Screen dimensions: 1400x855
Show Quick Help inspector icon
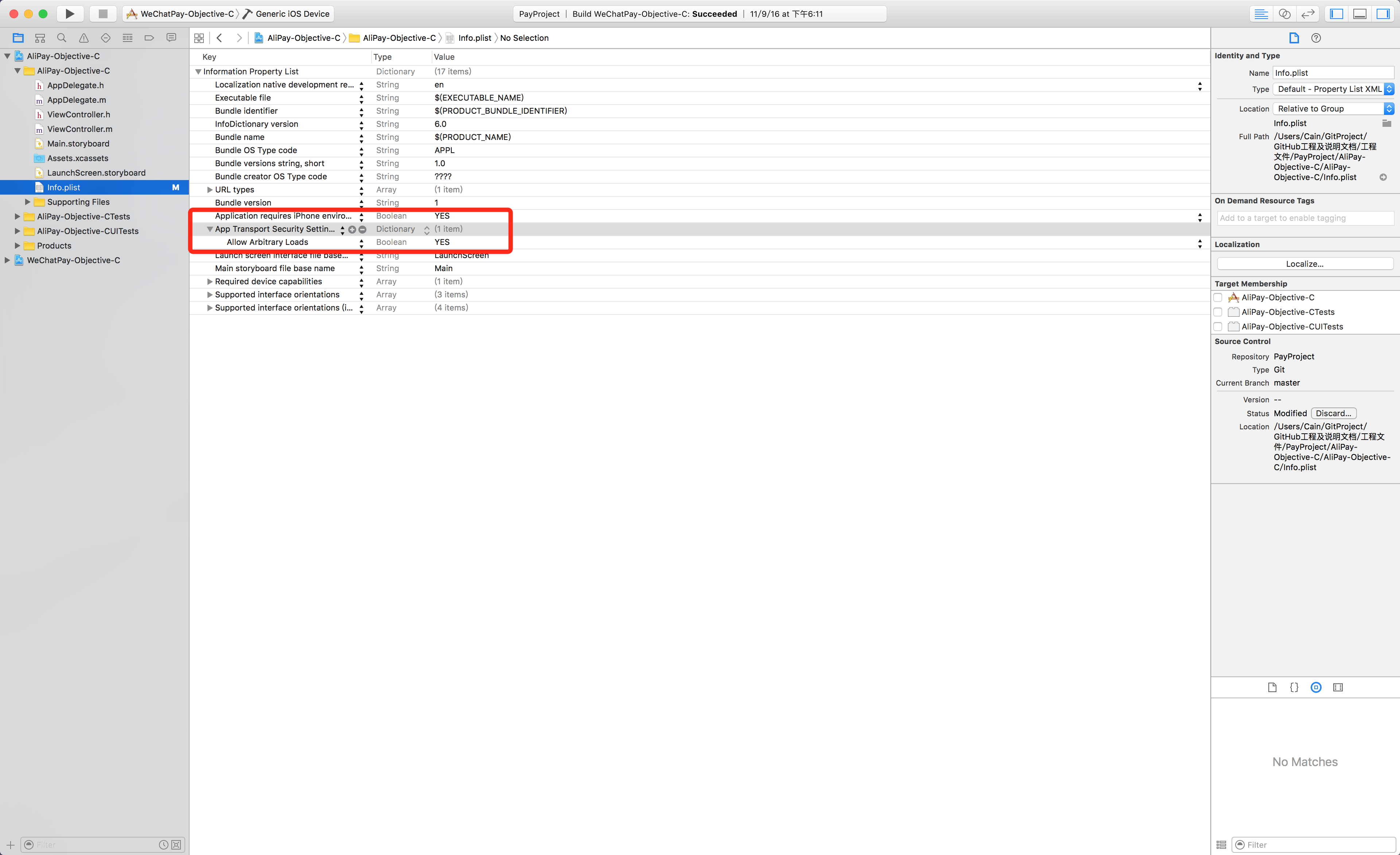(x=1316, y=38)
